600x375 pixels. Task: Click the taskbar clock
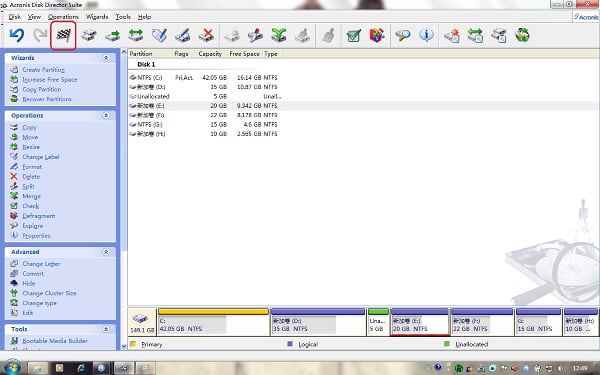(581, 368)
